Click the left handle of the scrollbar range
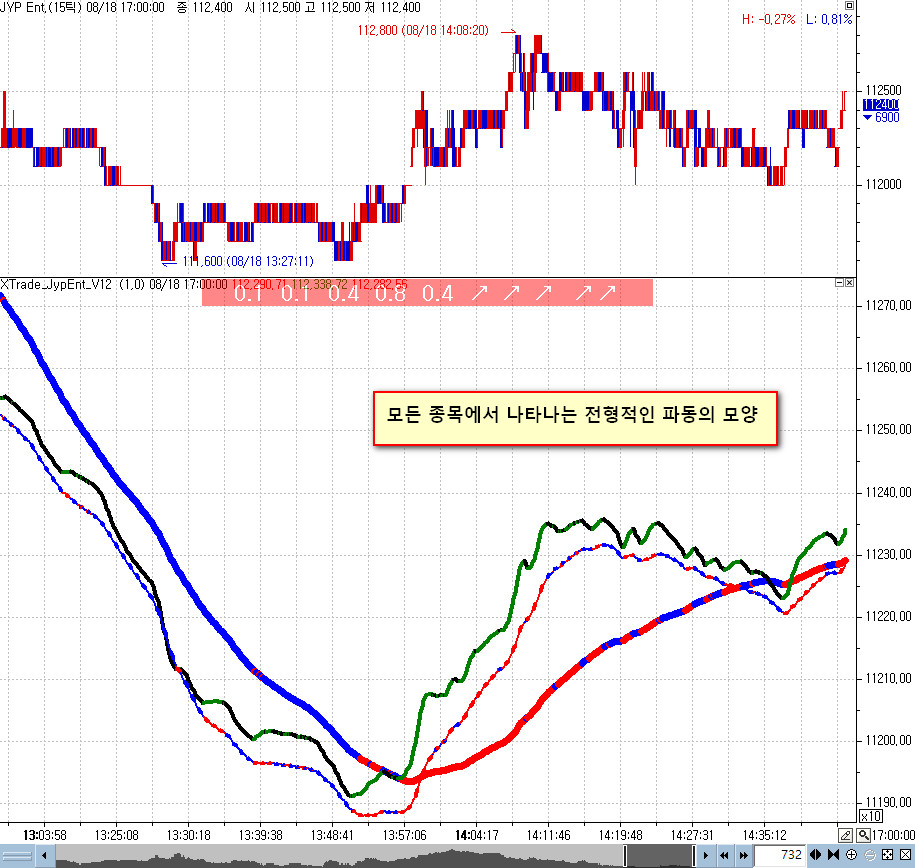Viewport: 915px width, 868px height. tap(625, 856)
